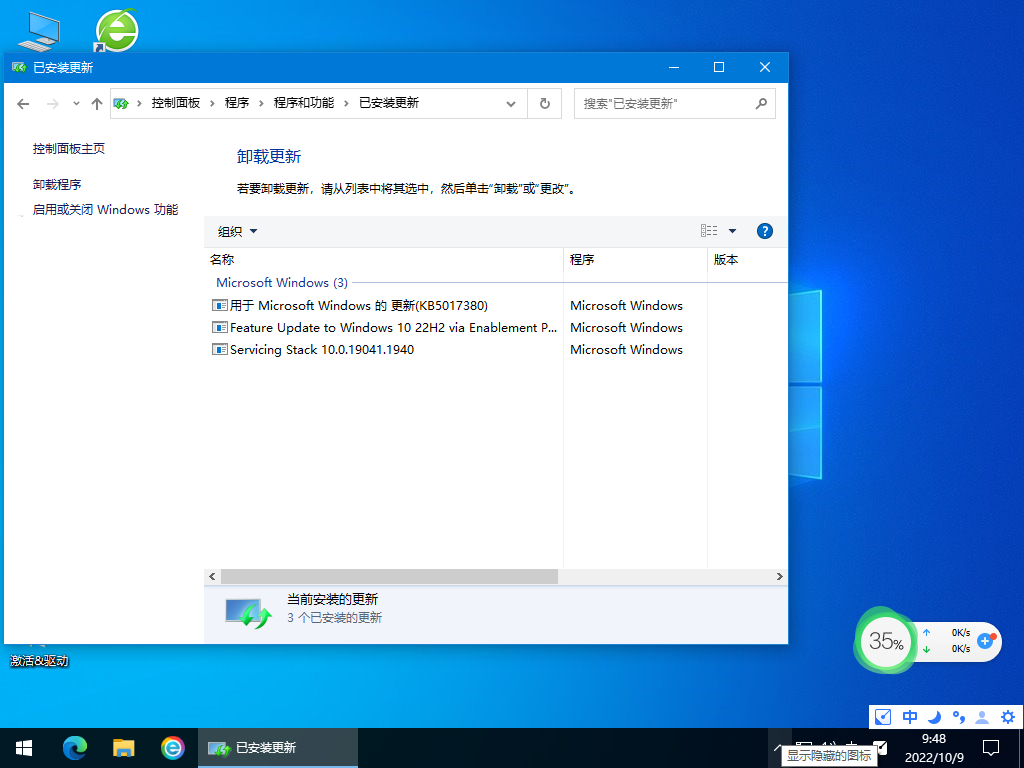This screenshot has width=1024, height=768.
Task: Click the moon icon on input toolbar
Action: 934,717
